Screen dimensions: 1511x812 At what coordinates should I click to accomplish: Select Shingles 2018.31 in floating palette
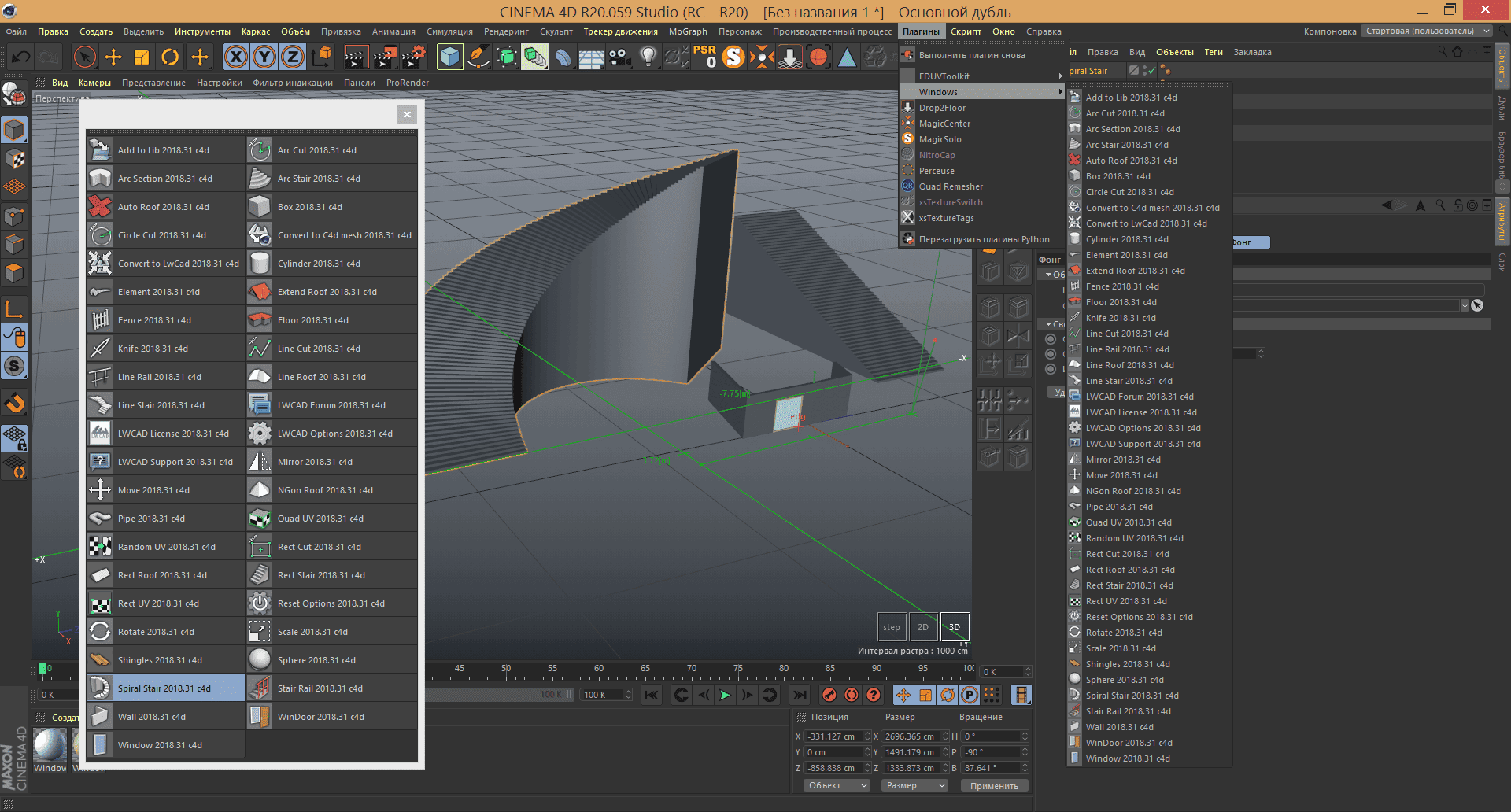pyautogui.click(x=165, y=659)
